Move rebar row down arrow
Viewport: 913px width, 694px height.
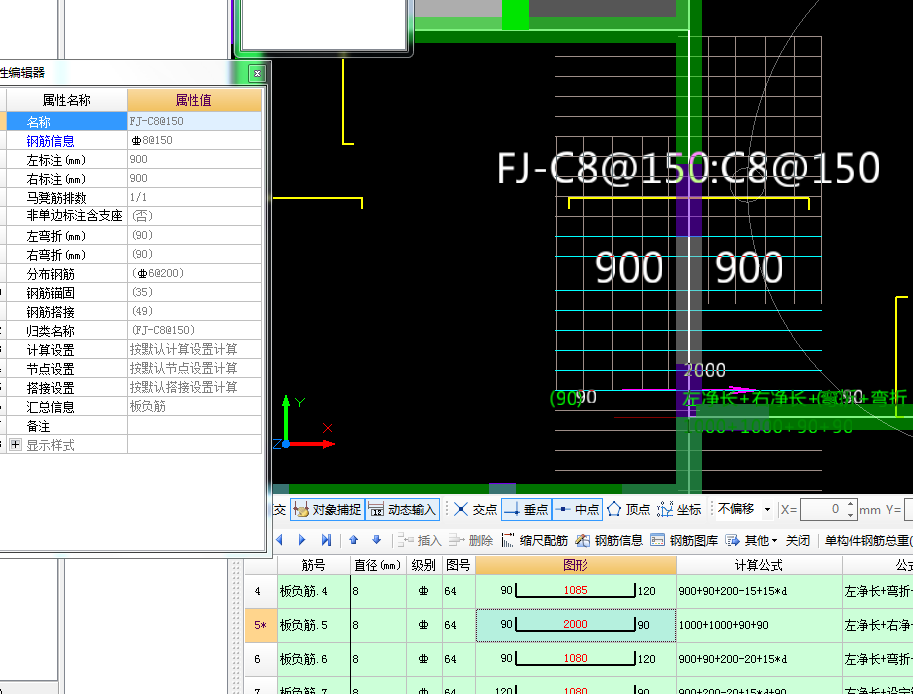click(x=377, y=540)
